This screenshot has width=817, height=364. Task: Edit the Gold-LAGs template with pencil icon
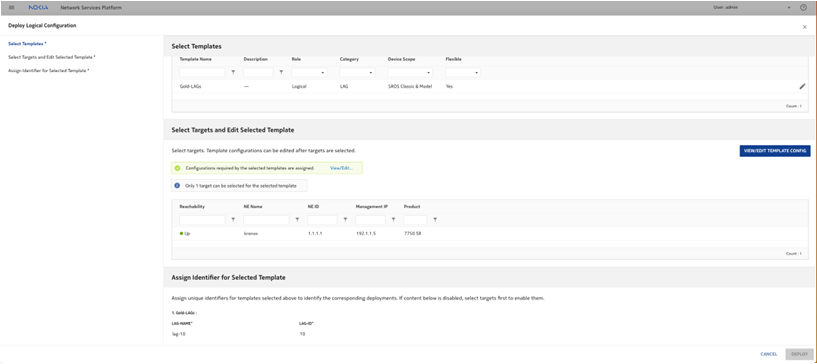coord(802,86)
